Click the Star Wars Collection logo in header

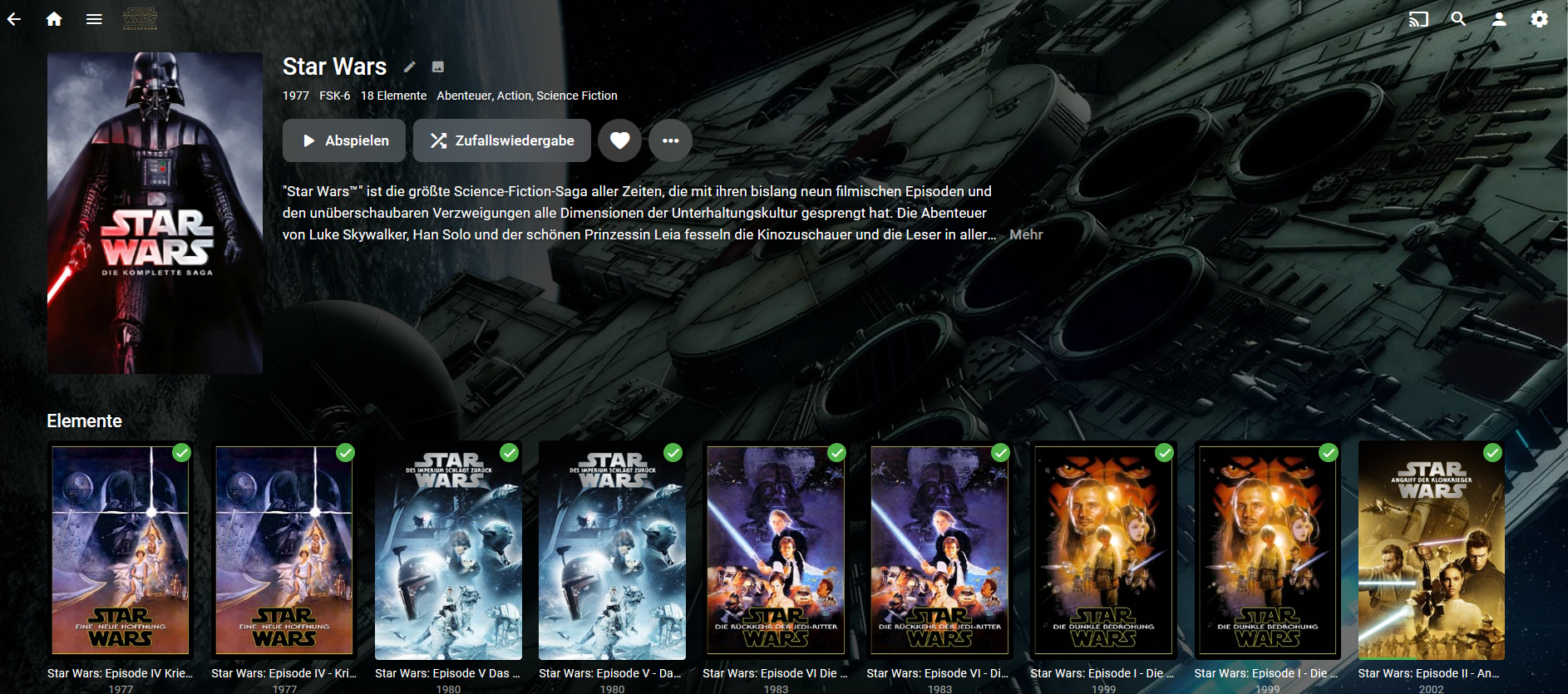click(x=140, y=18)
